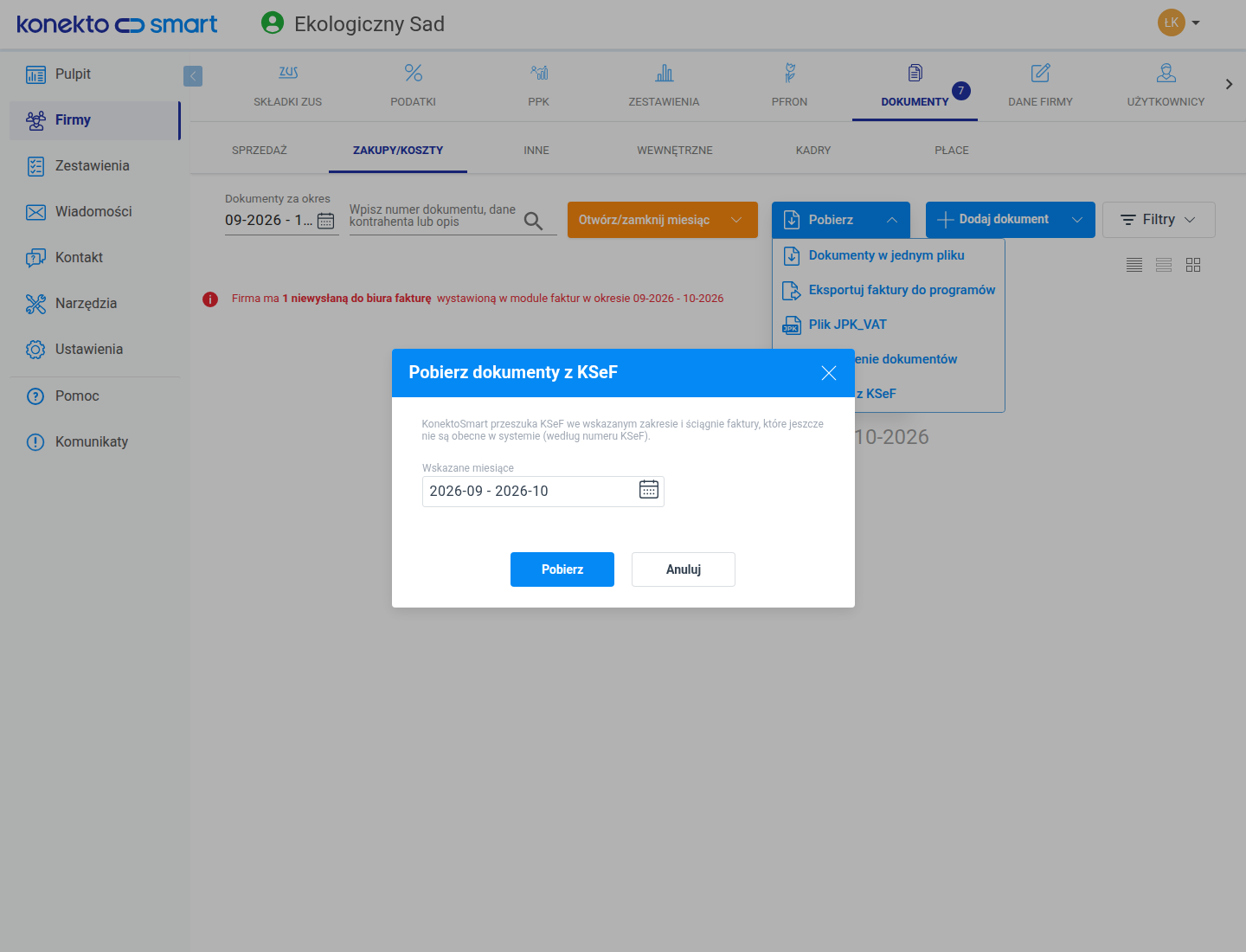Image resolution: width=1246 pixels, height=952 pixels.
Task: Expand the Filtry panel
Action: point(1159,220)
